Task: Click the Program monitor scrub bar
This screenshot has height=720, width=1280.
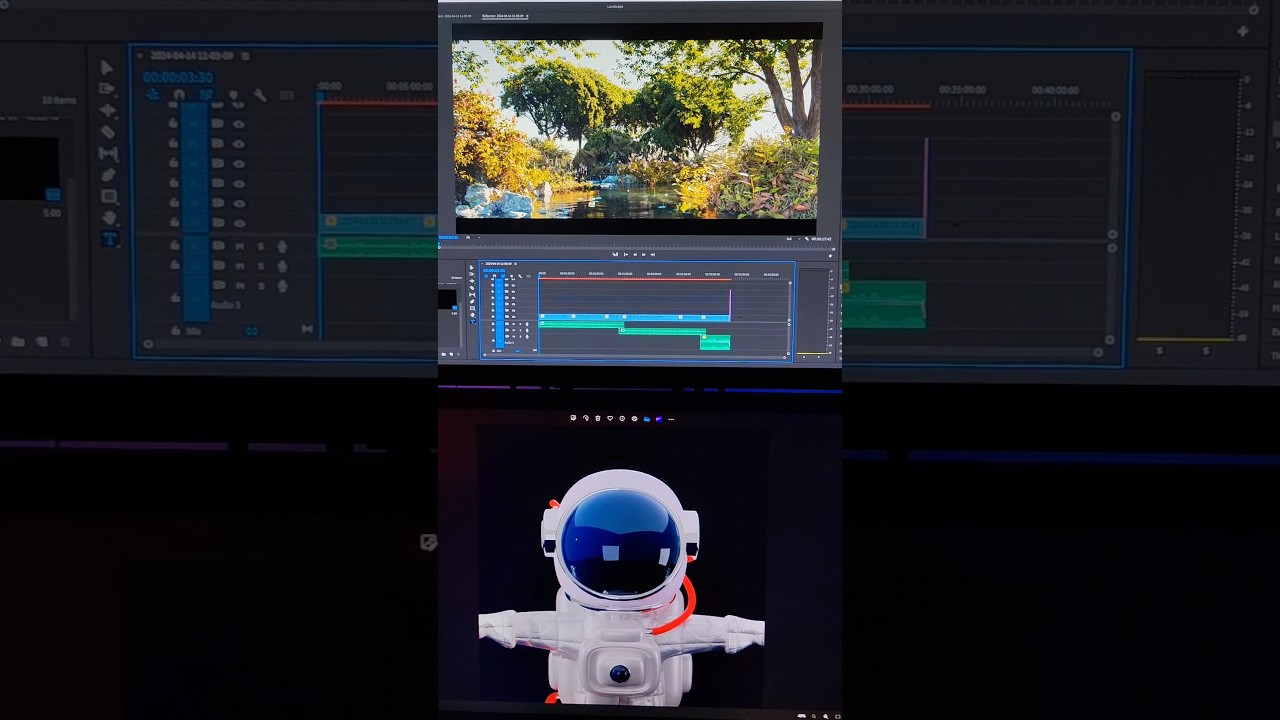Action: coord(637,249)
